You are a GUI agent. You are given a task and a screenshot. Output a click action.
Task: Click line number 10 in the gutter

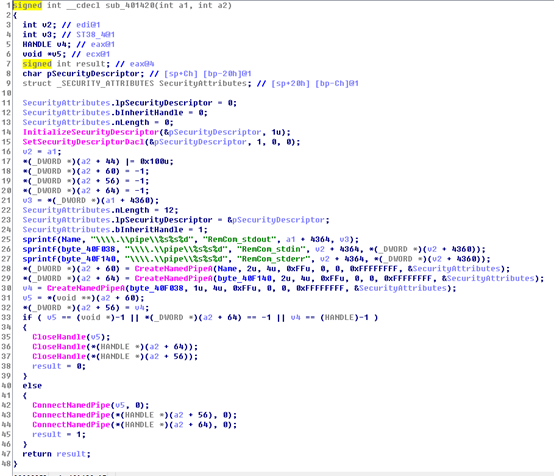pyautogui.click(x=6, y=93)
